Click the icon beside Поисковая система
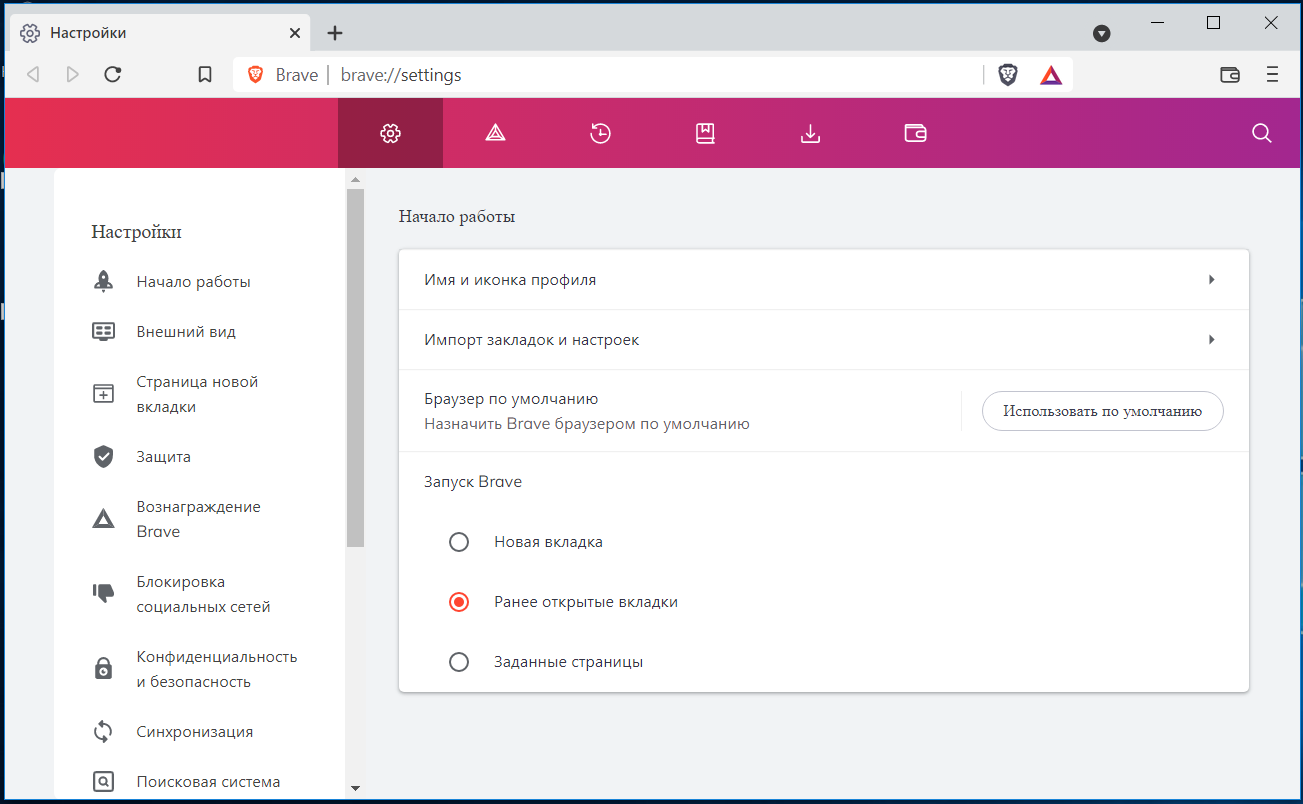 pyautogui.click(x=103, y=781)
